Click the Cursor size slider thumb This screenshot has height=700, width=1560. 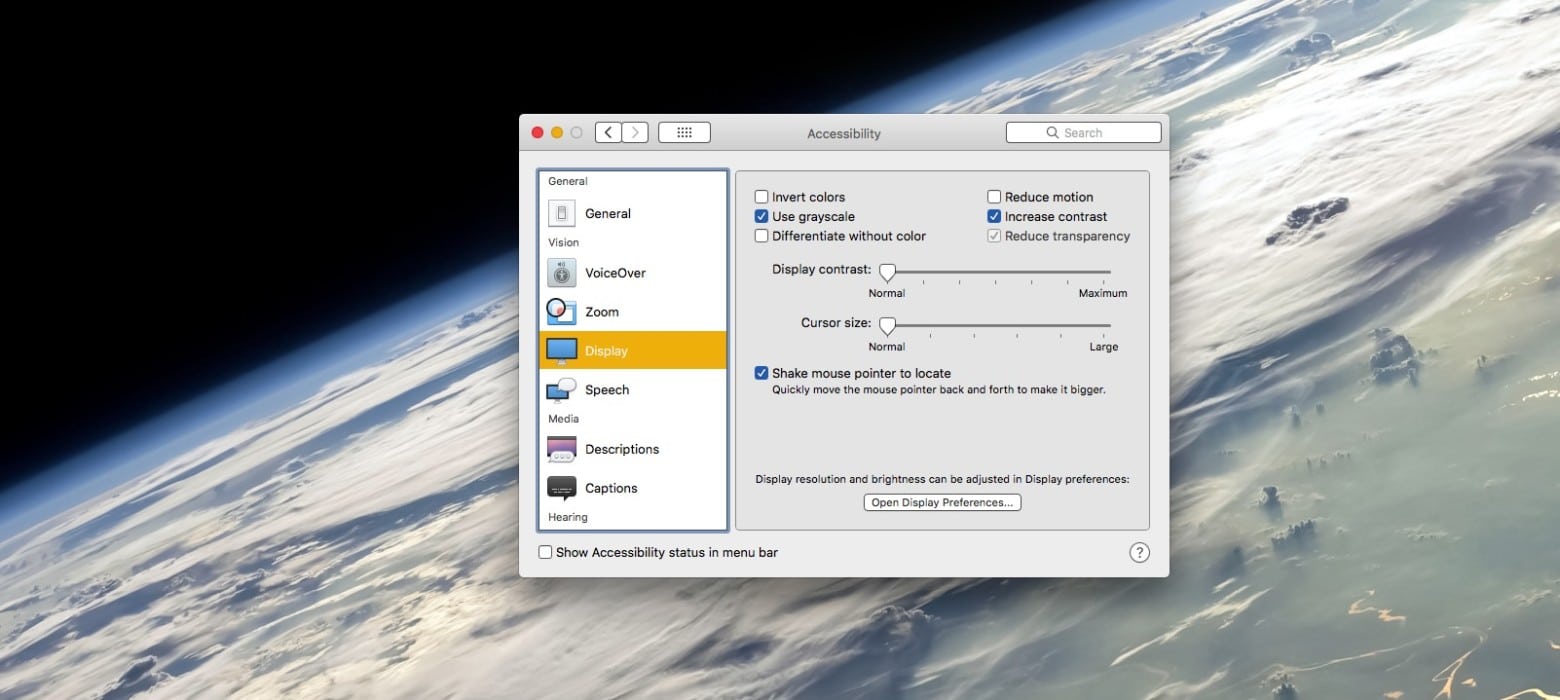click(x=887, y=326)
